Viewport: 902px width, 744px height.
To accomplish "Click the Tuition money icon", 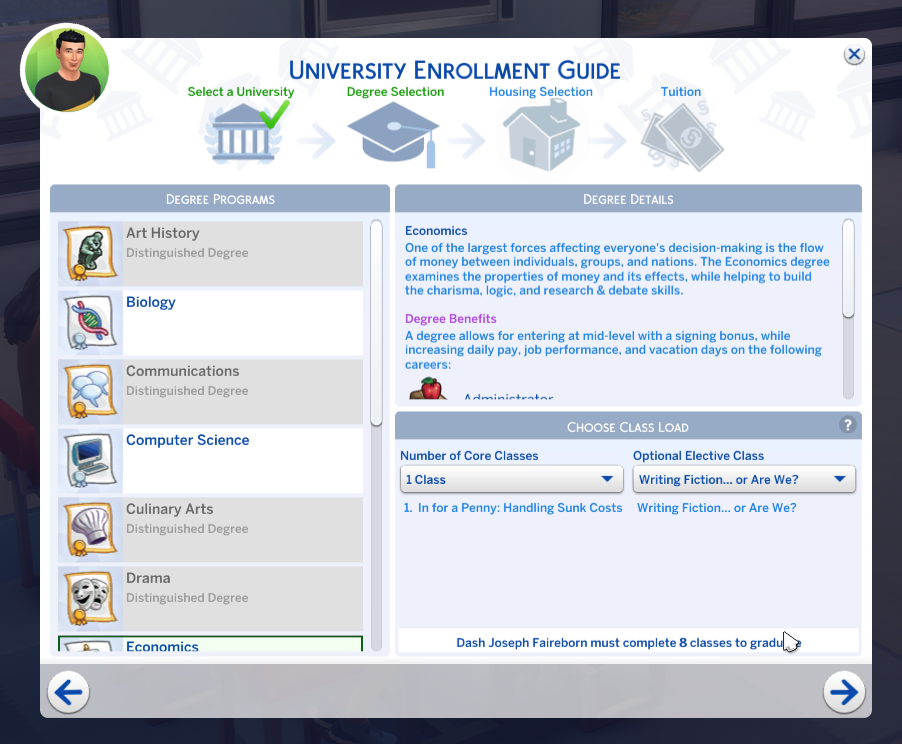I will (681, 137).
